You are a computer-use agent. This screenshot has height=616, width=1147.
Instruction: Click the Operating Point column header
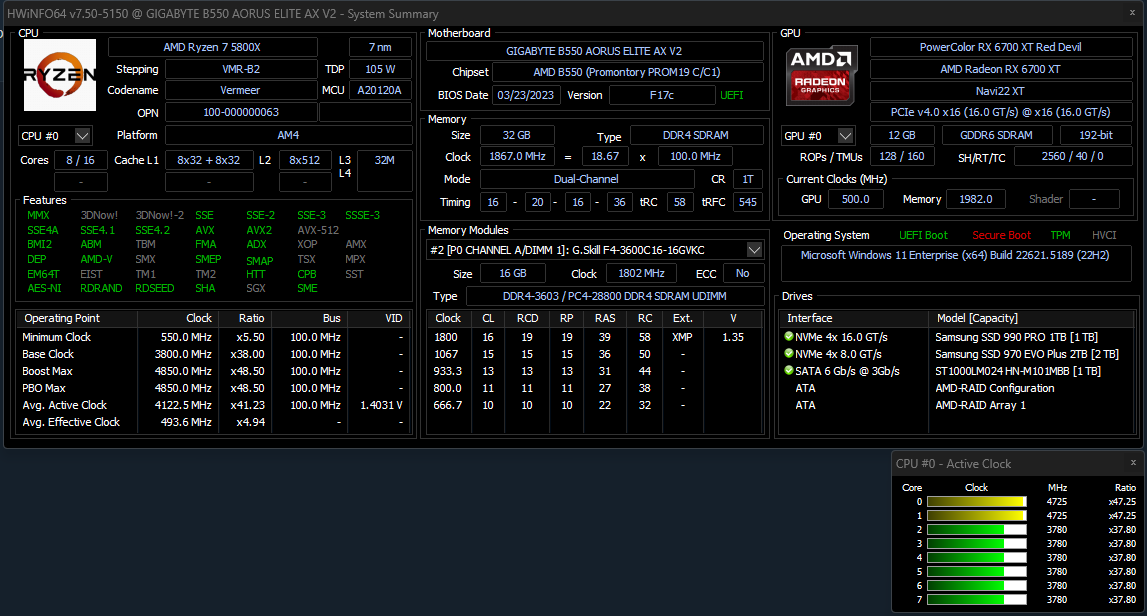pyautogui.click(x=76, y=318)
